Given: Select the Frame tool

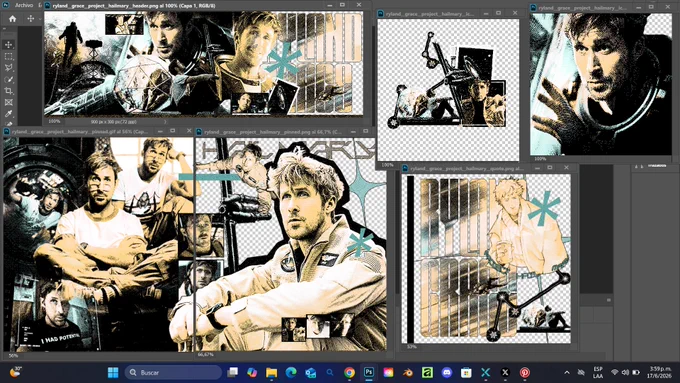Looking at the screenshot, I should click(x=8, y=102).
